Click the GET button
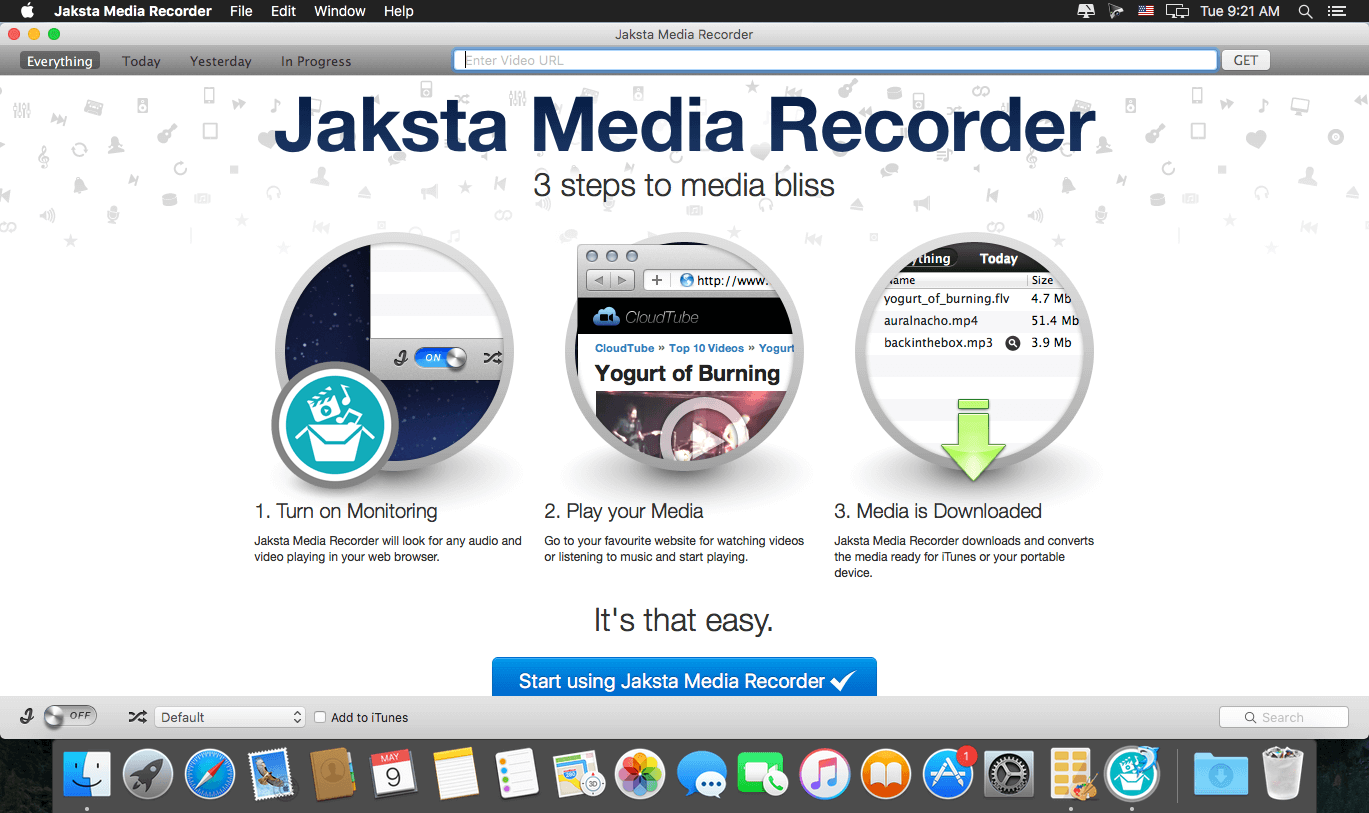1369x813 pixels. coord(1245,60)
